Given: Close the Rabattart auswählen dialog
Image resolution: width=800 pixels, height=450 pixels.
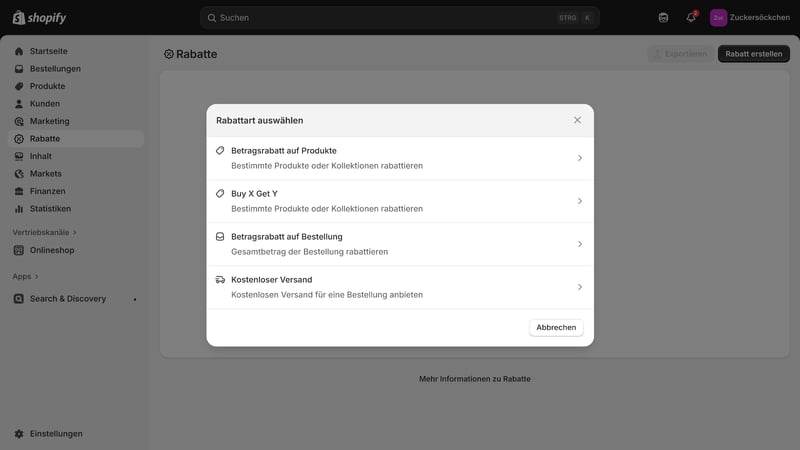Looking at the screenshot, I should point(577,120).
